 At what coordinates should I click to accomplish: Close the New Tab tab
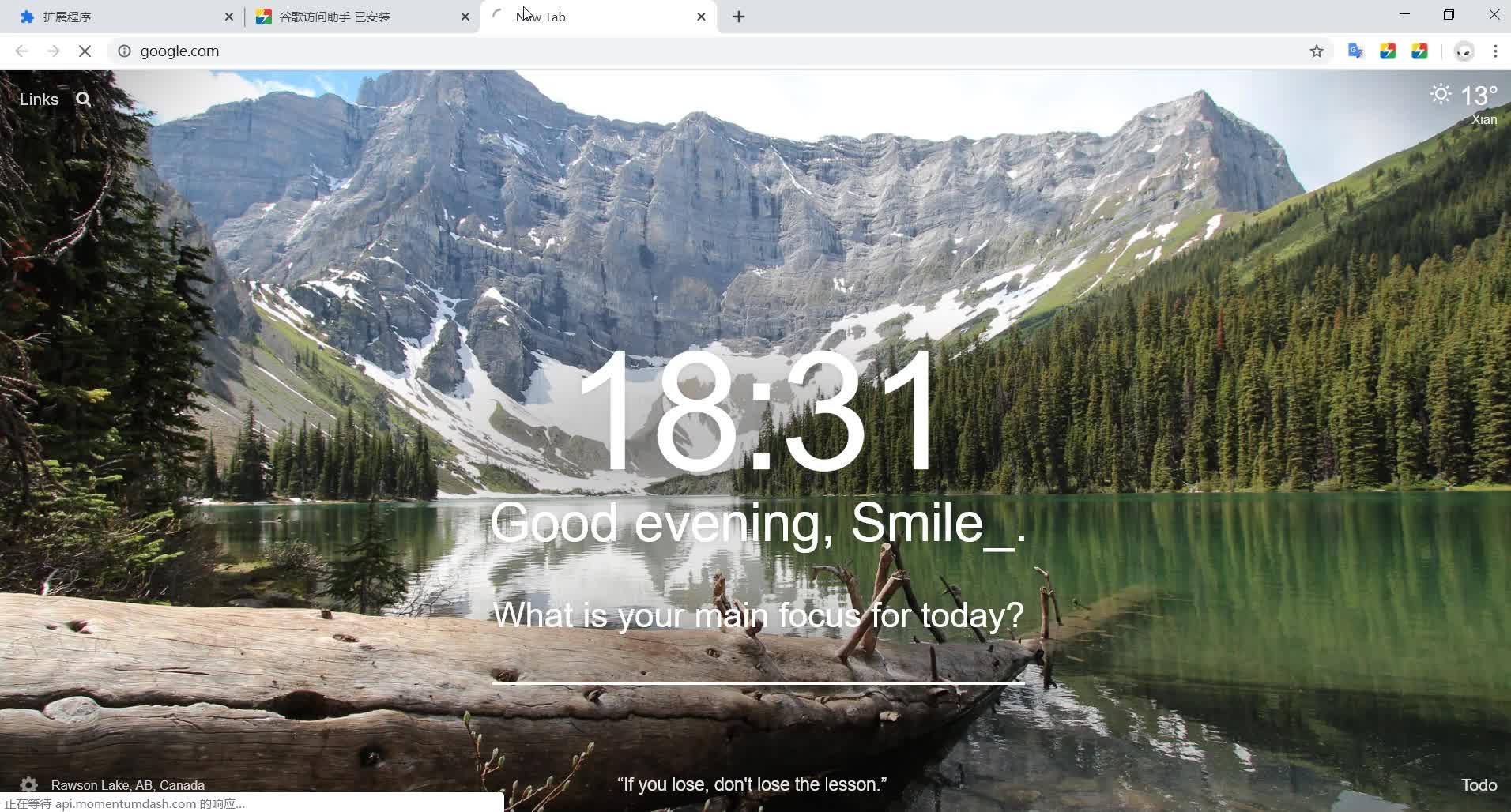tap(701, 17)
